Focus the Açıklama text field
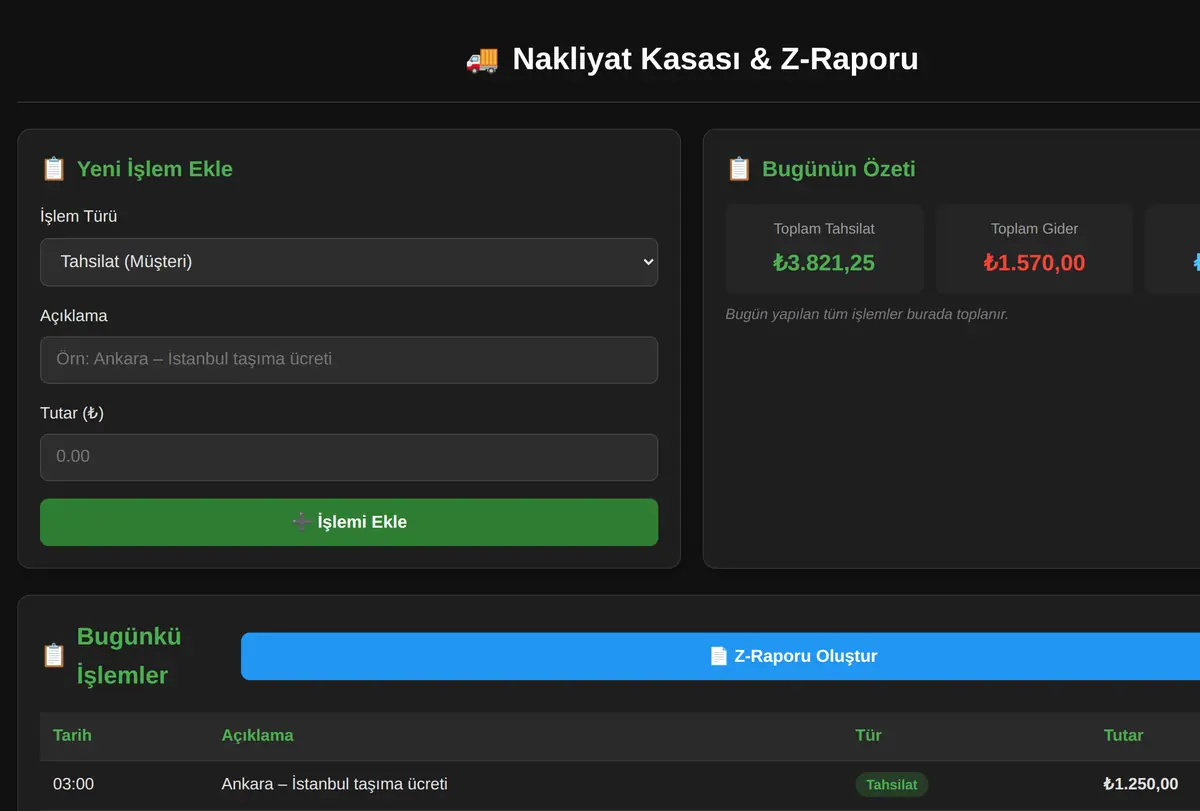The width and height of the screenshot is (1200, 811). point(349,360)
